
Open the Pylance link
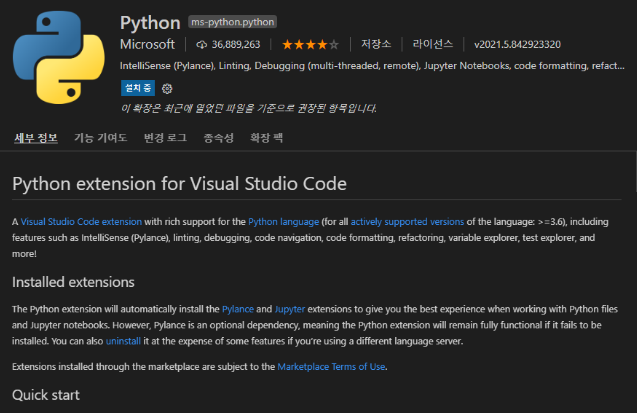point(238,309)
